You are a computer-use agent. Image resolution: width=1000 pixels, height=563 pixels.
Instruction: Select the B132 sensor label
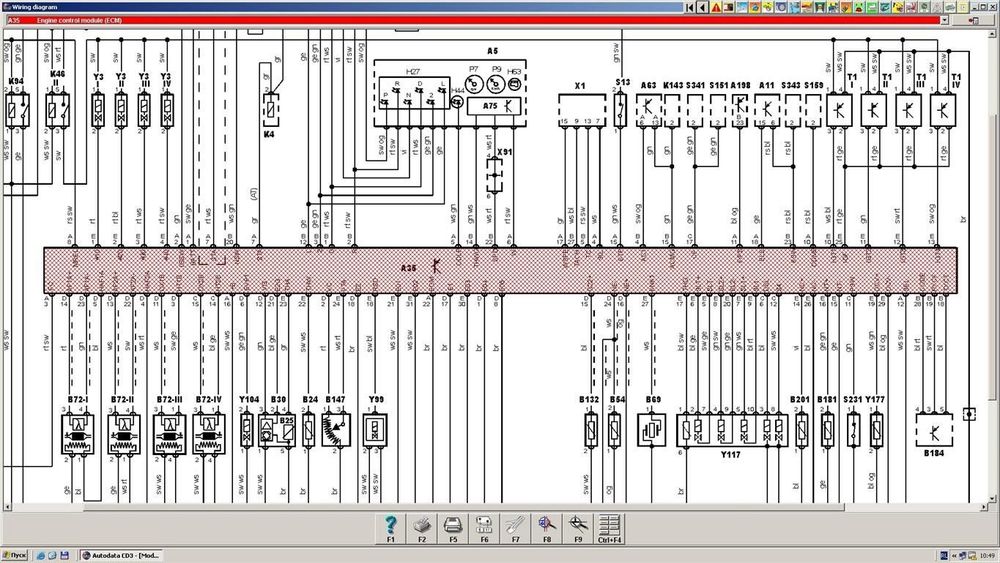589,399
